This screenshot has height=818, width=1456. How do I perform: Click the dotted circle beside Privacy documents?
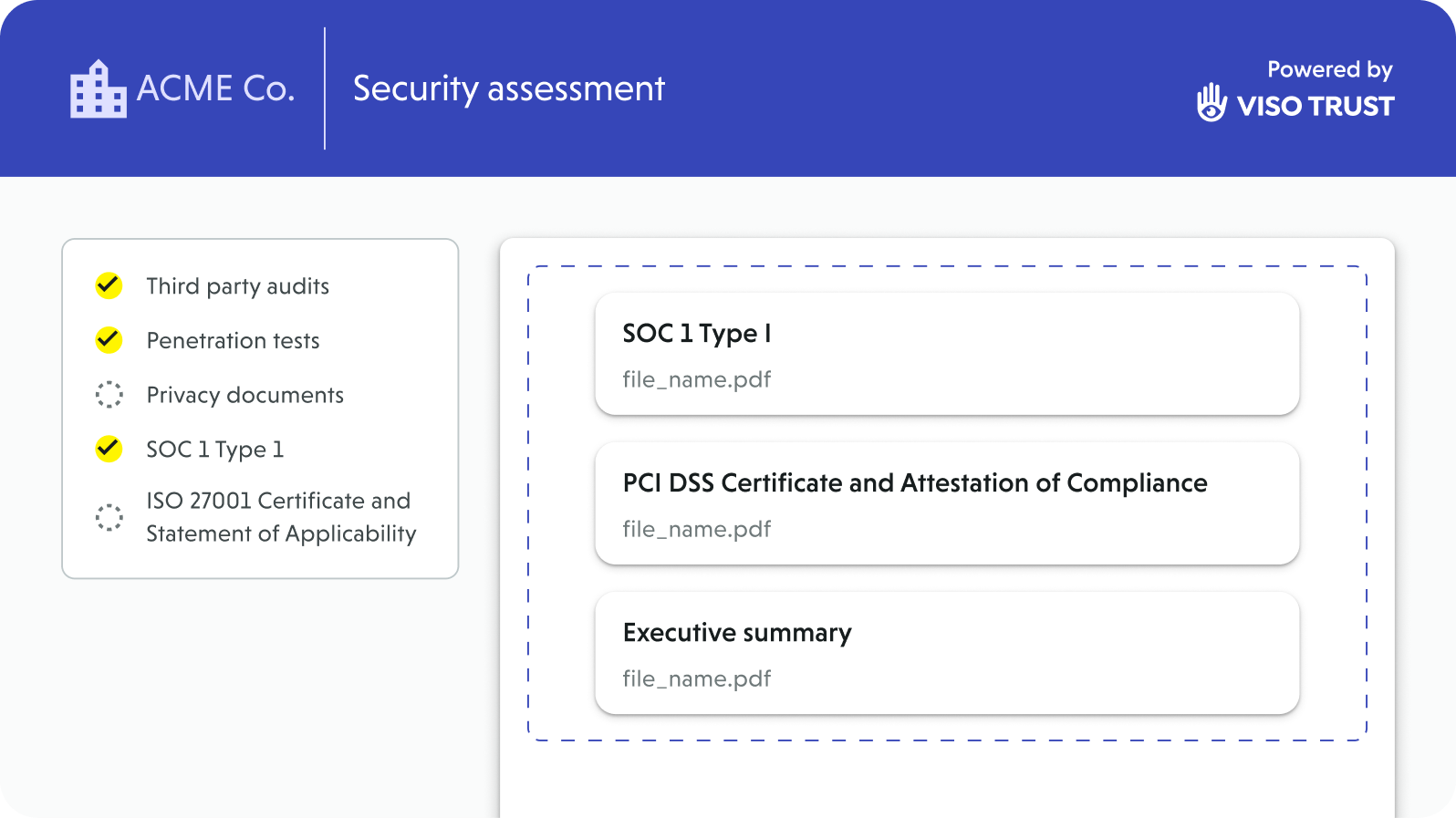point(109,395)
